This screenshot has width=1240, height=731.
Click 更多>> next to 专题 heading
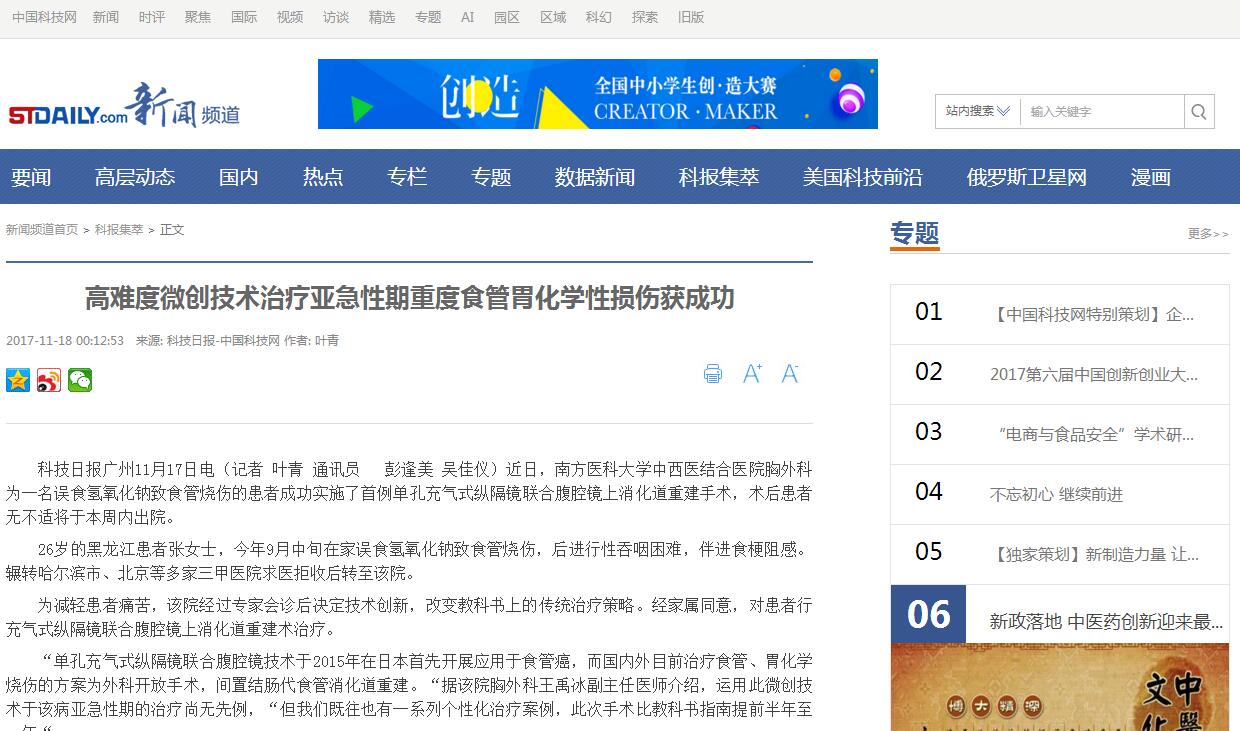(x=1208, y=234)
